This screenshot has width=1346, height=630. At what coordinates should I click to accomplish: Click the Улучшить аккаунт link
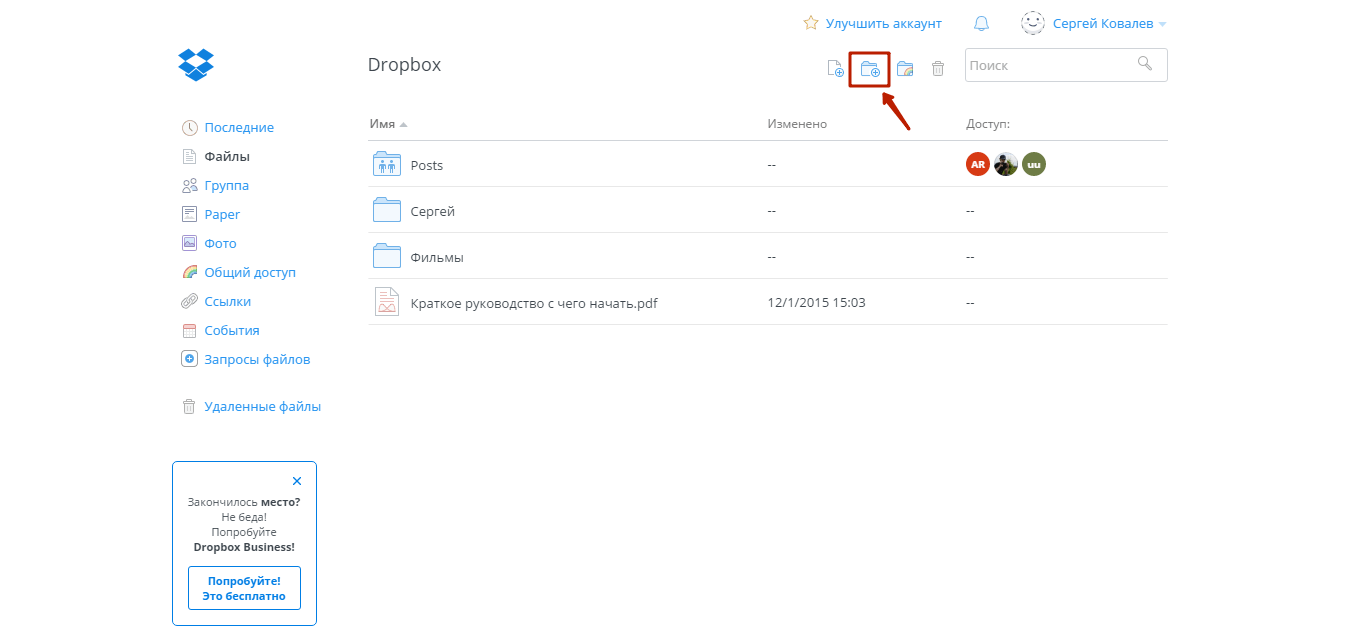pyautogui.click(x=883, y=23)
